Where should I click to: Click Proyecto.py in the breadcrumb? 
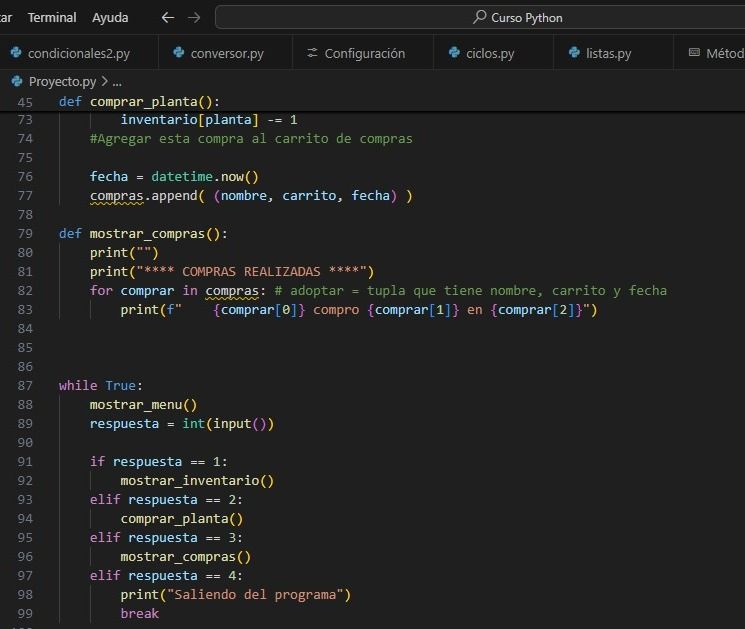(62, 82)
